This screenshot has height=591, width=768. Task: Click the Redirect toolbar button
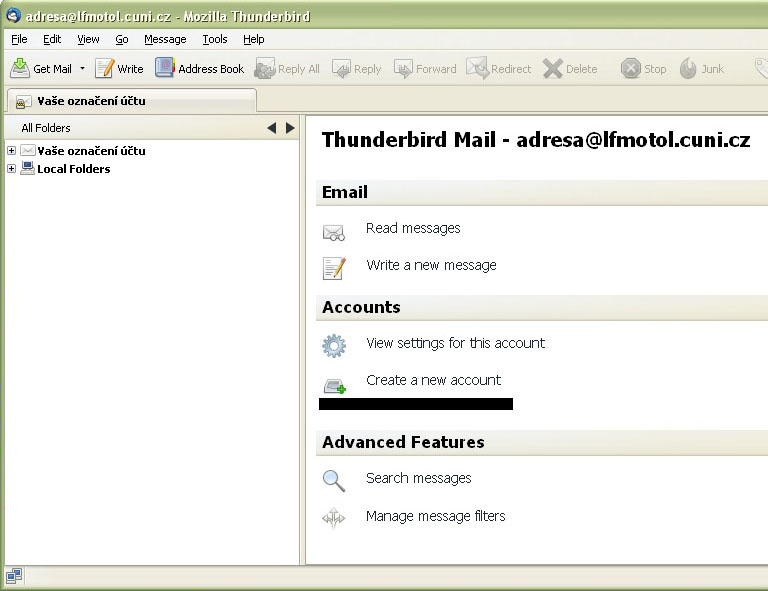(499, 69)
